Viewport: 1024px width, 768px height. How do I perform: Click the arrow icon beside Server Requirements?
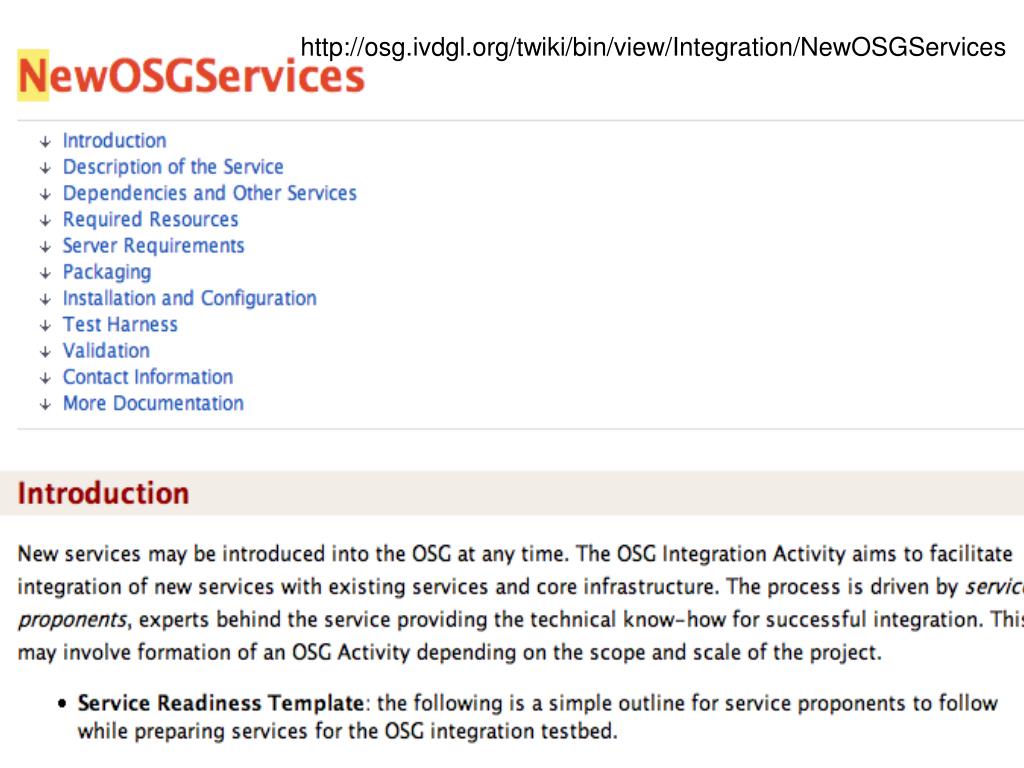45,247
